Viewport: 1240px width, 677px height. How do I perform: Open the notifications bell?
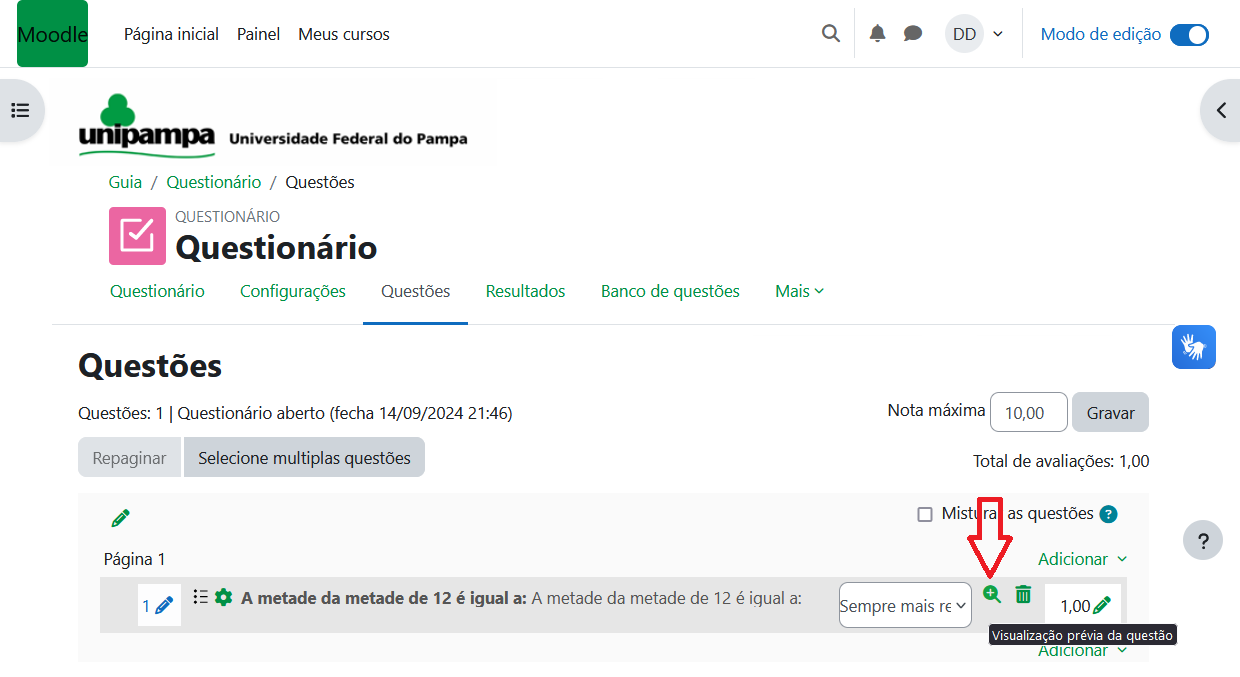(877, 34)
